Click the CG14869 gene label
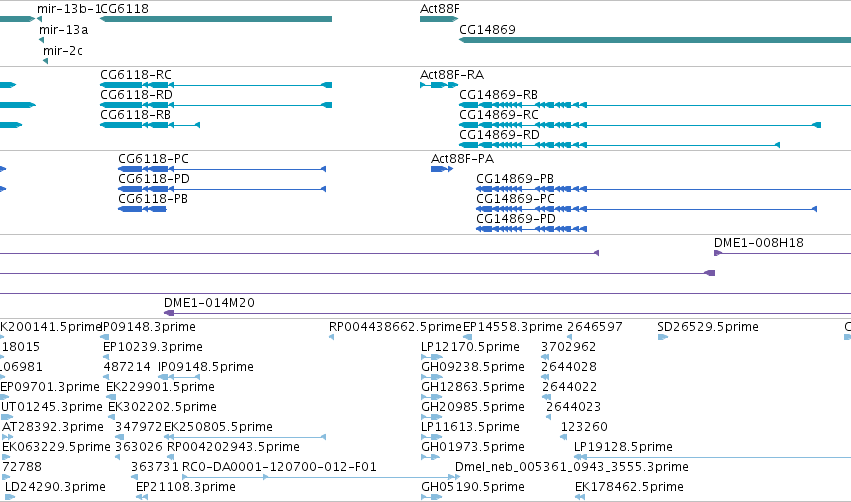The width and height of the screenshot is (851, 502). (487, 30)
